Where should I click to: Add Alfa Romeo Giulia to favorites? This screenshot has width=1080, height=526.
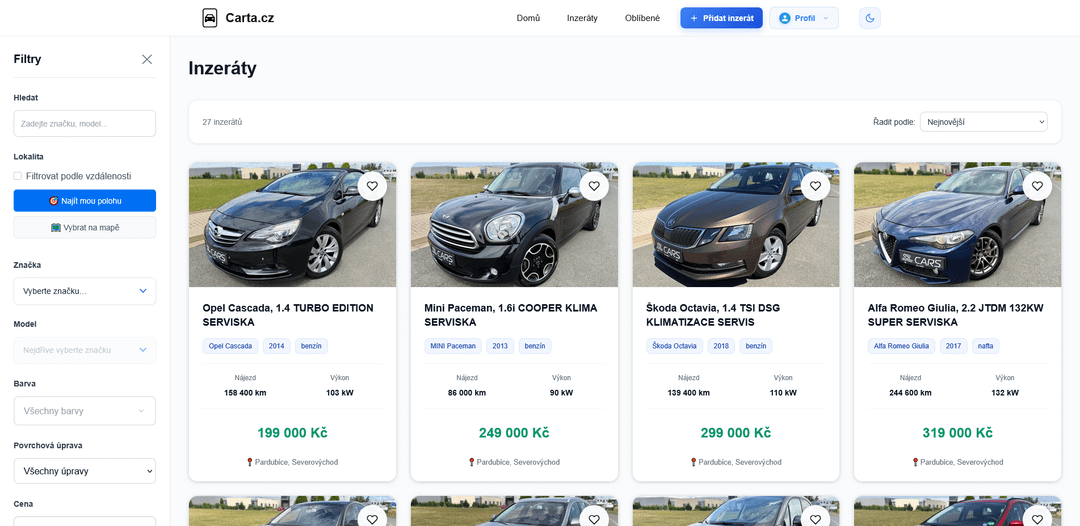[x=1037, y=186]
